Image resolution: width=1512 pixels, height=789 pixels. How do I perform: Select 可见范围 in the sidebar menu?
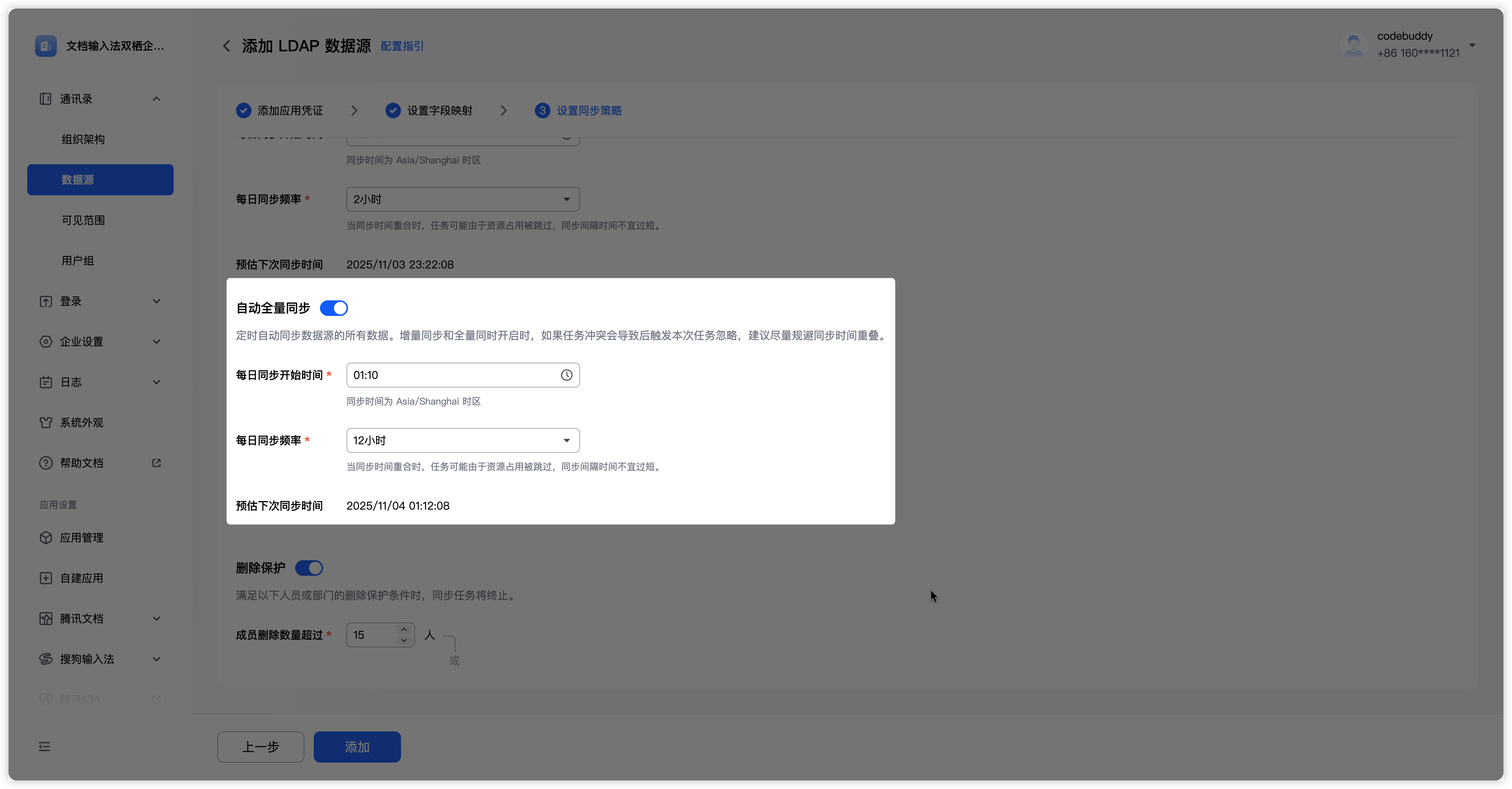(83, 220)
